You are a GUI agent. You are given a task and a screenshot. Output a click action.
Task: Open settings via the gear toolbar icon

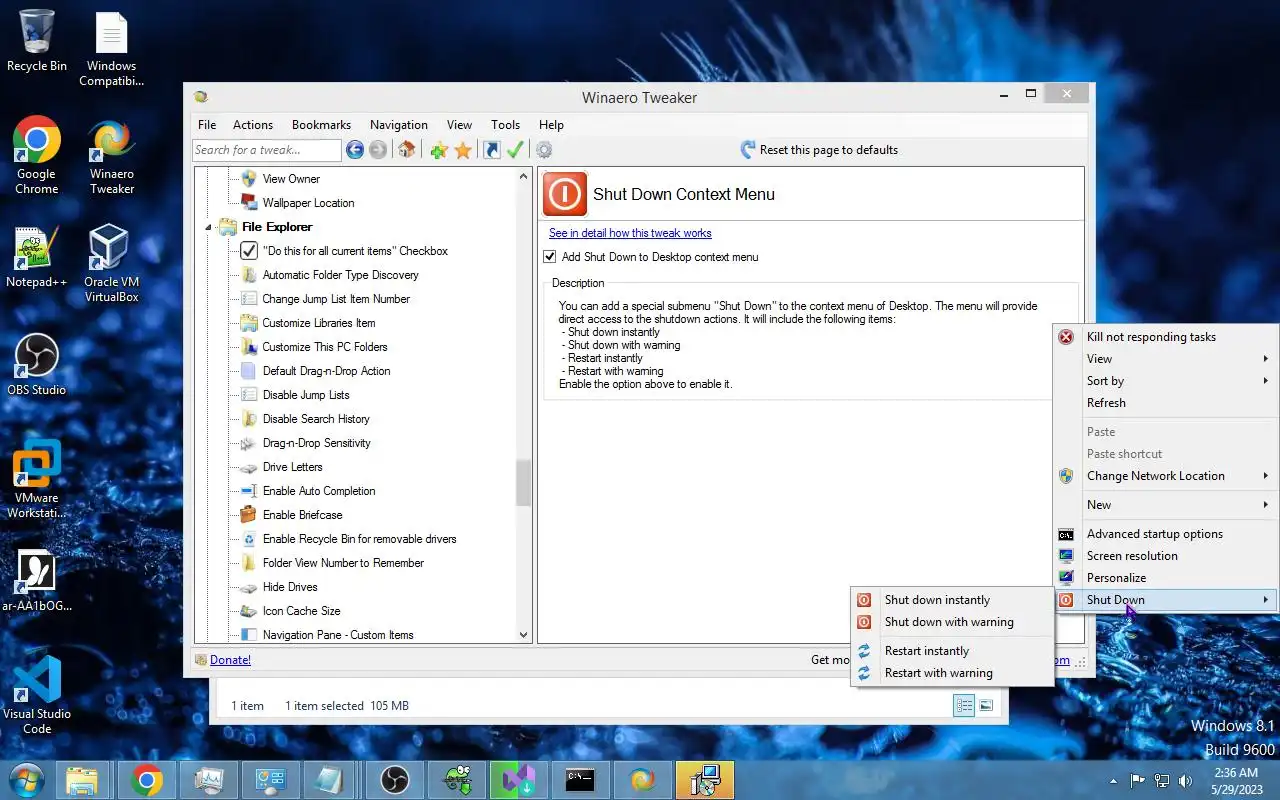click(x=544, y=150)
